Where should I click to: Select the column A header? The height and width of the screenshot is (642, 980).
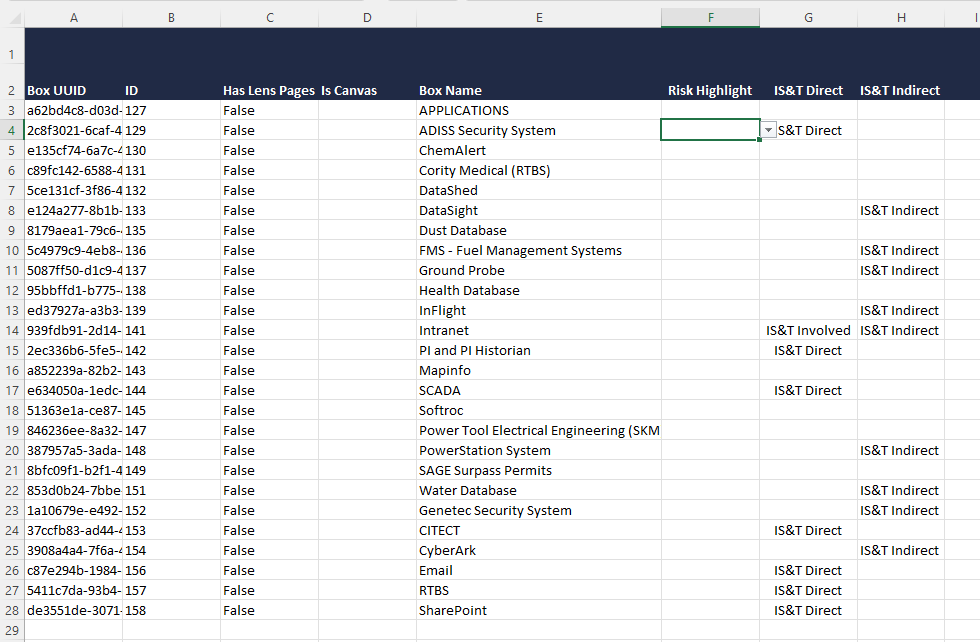(x=73, y=17)
